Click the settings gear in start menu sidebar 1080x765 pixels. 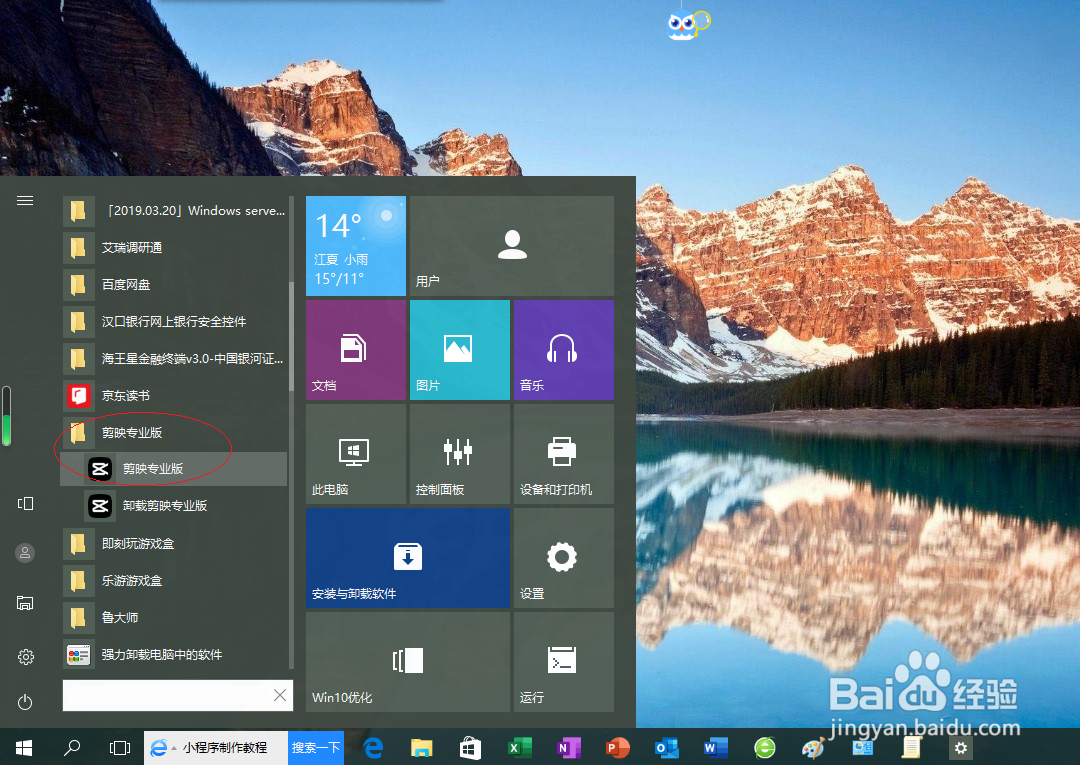click(x=25, y=657)
